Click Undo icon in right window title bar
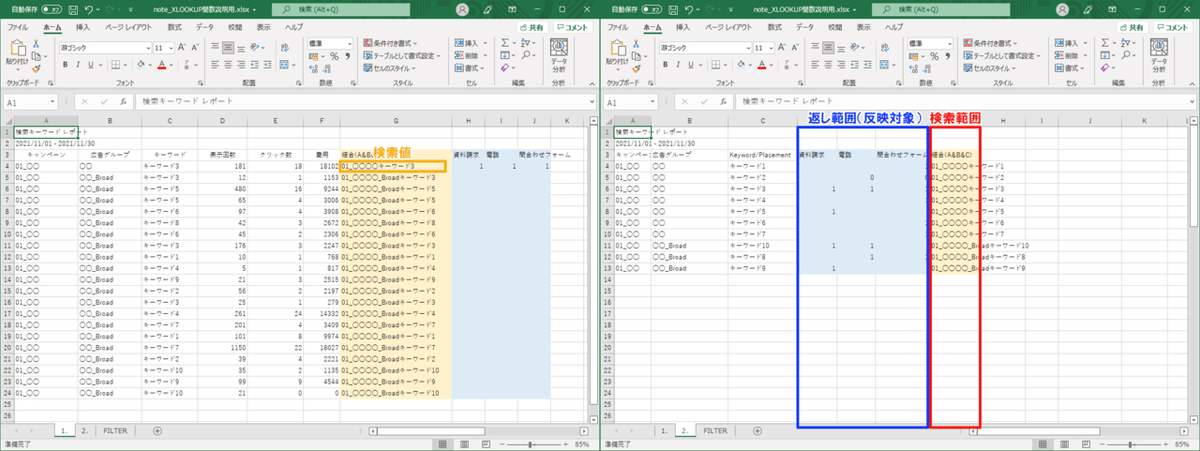The width and height of the screenshot is (1200, 451). click(x=688, y=9)
